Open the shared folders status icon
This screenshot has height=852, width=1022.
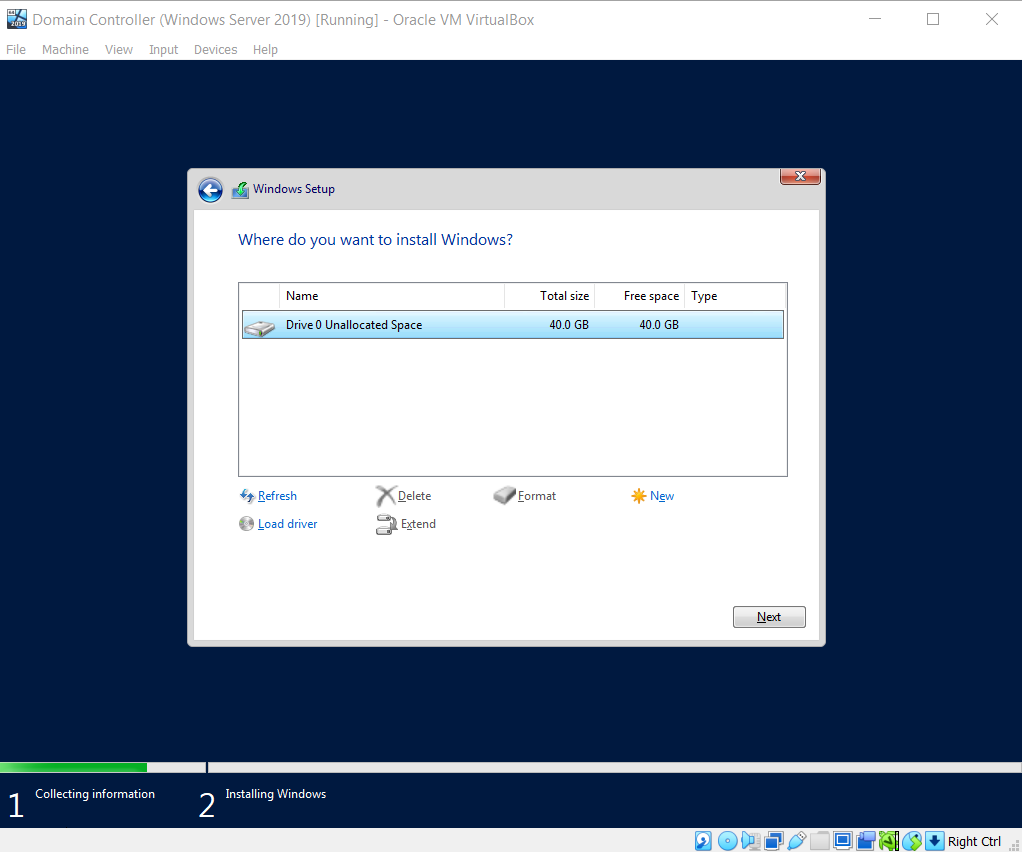tap(818, 840)
